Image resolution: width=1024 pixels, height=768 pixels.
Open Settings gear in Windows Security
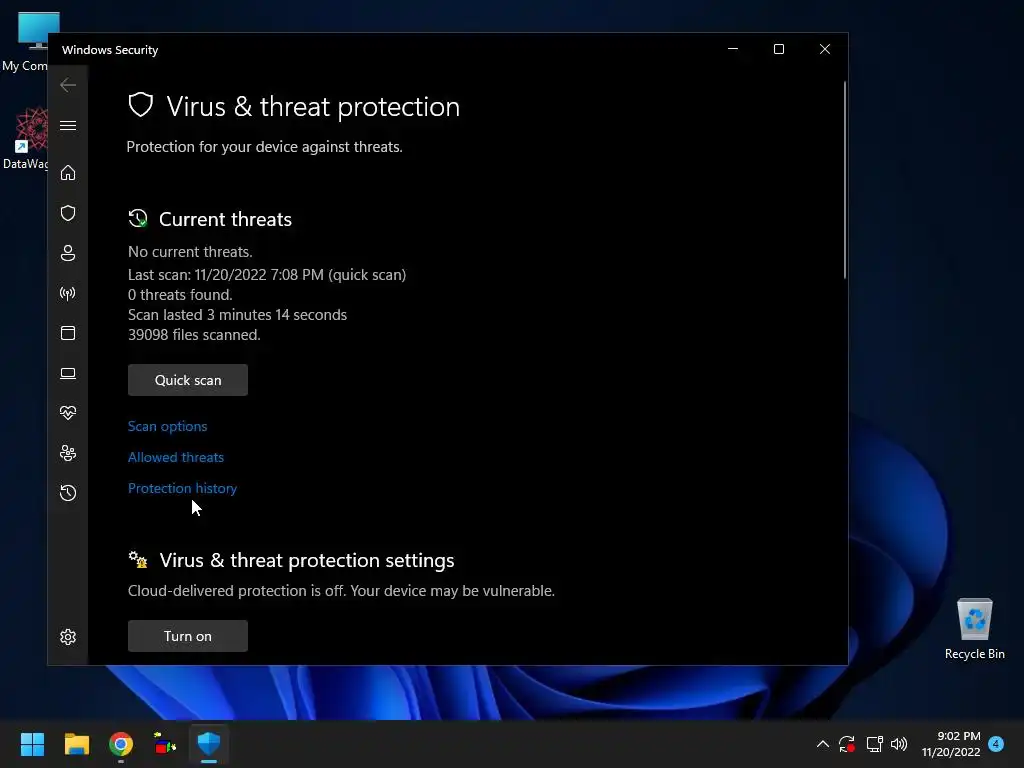point(68,637)
